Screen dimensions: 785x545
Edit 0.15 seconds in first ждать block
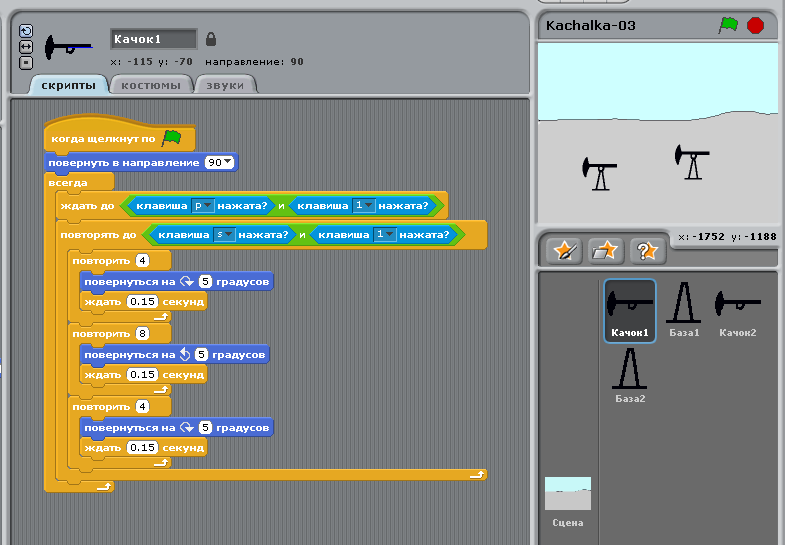(x=142, y=302)
